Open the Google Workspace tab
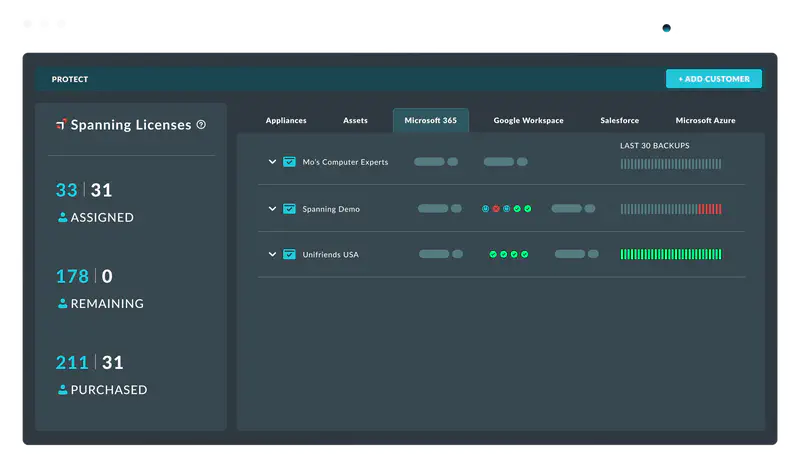The height and width of the screenshot is (463, 800). (x=528, y=120)
